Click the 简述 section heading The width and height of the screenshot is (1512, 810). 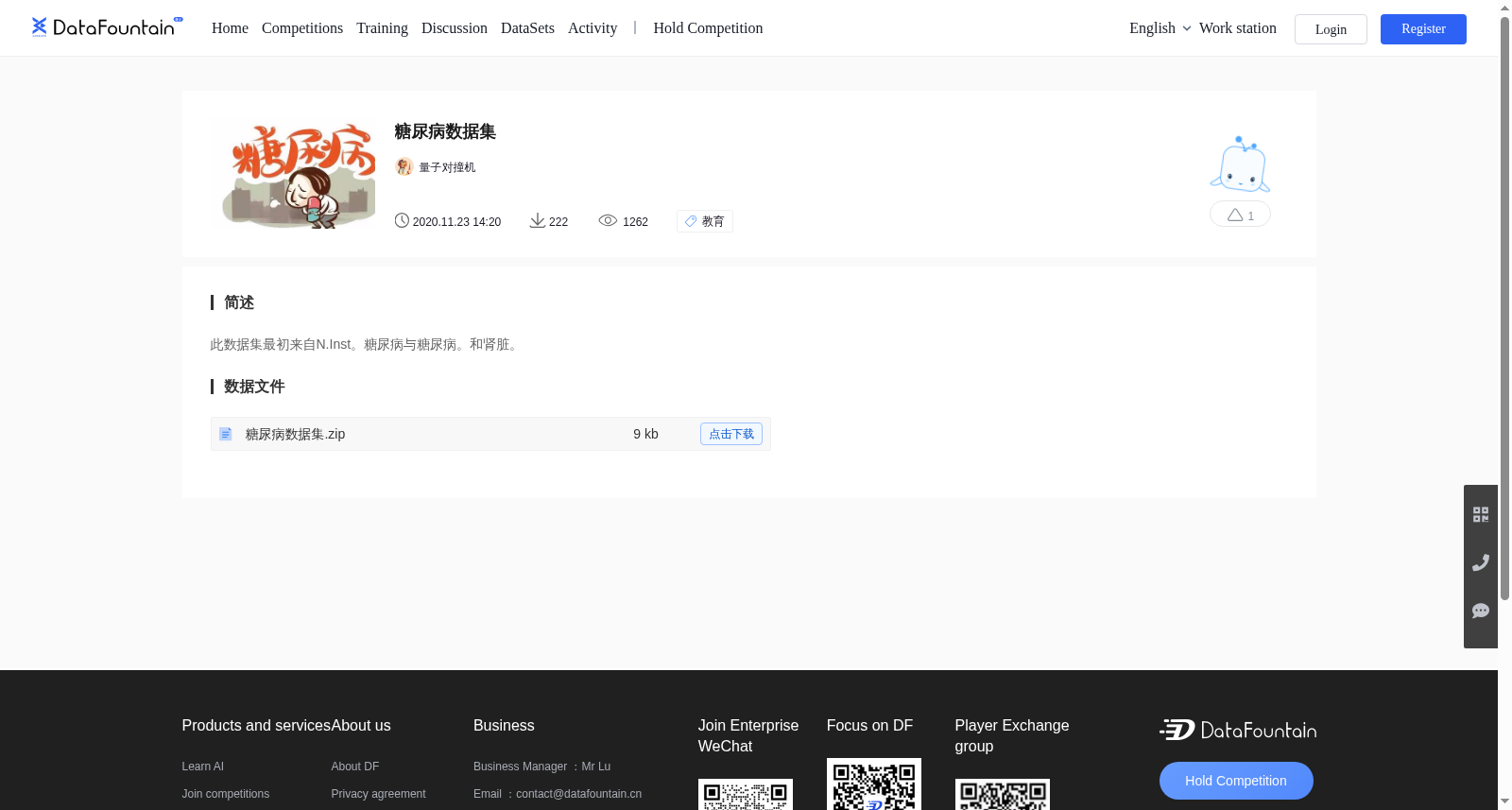(x=239, y=302)
